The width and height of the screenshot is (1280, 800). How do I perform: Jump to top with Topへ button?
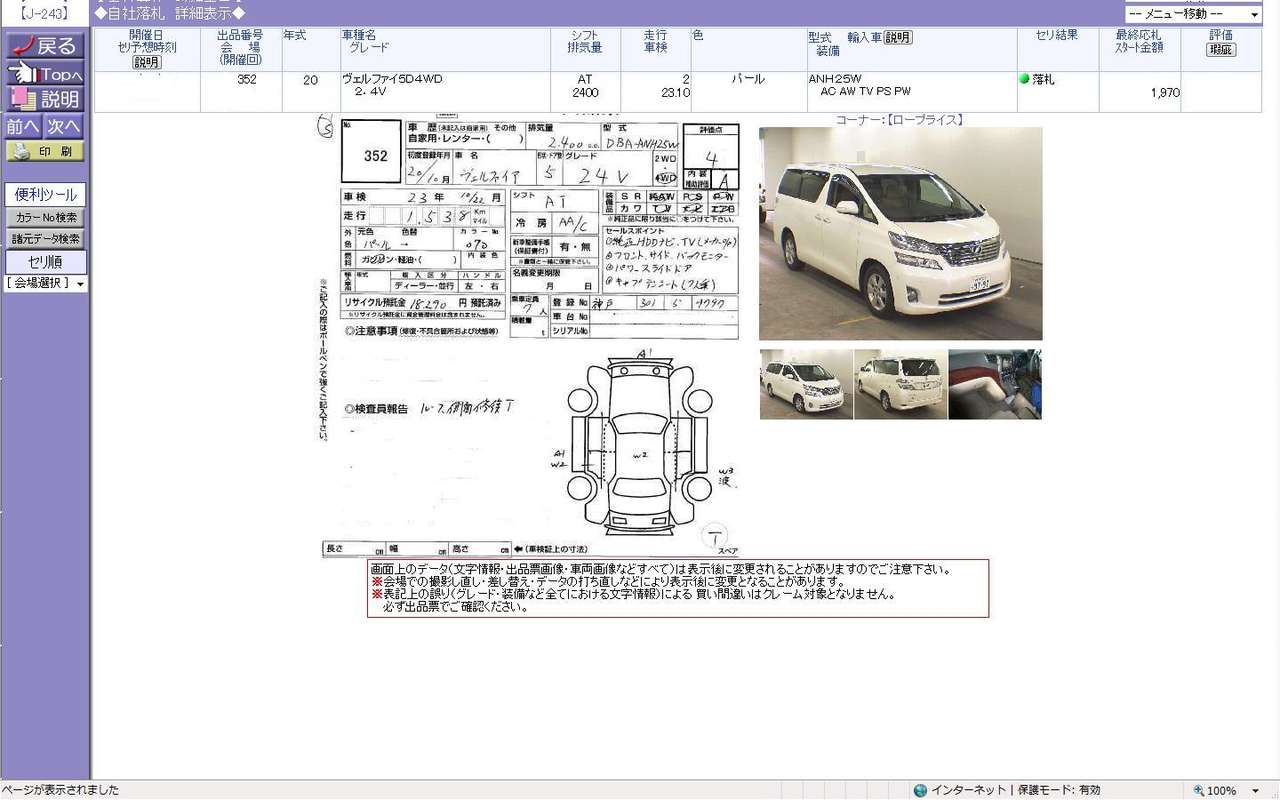(x=44, y=73)
